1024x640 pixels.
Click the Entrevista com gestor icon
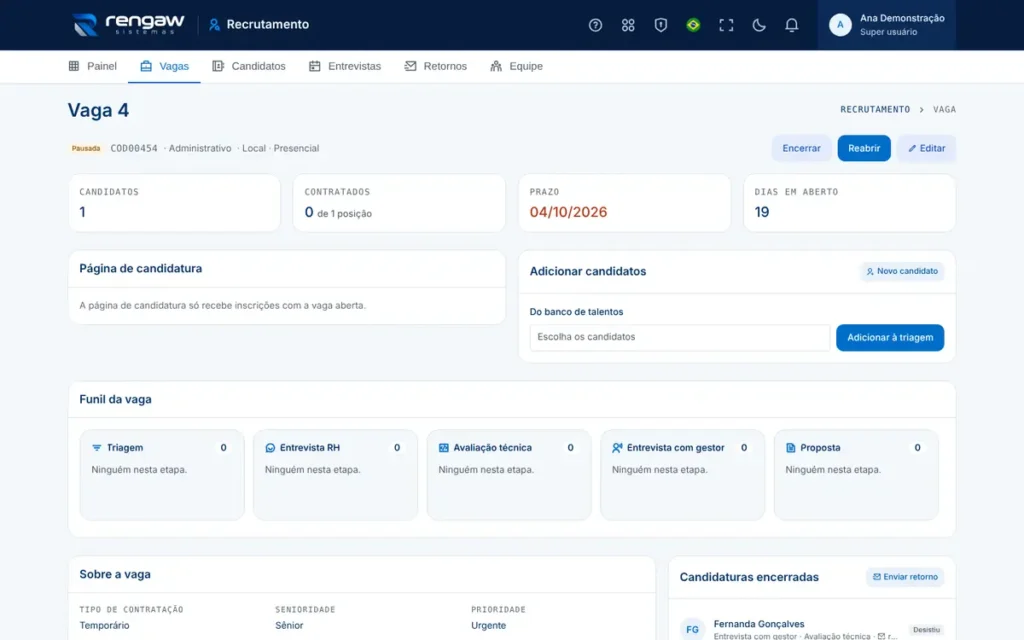coord(617,448)
